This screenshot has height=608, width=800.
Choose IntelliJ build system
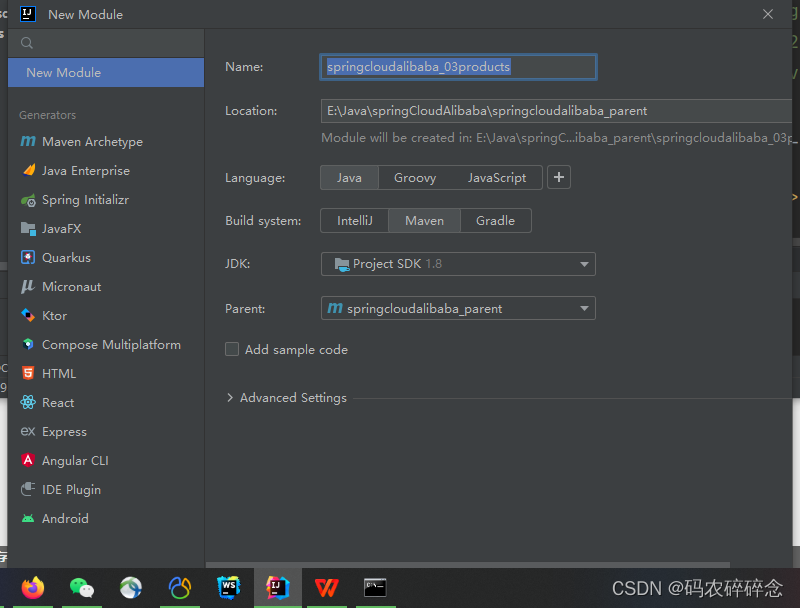(x=355, y=221)
